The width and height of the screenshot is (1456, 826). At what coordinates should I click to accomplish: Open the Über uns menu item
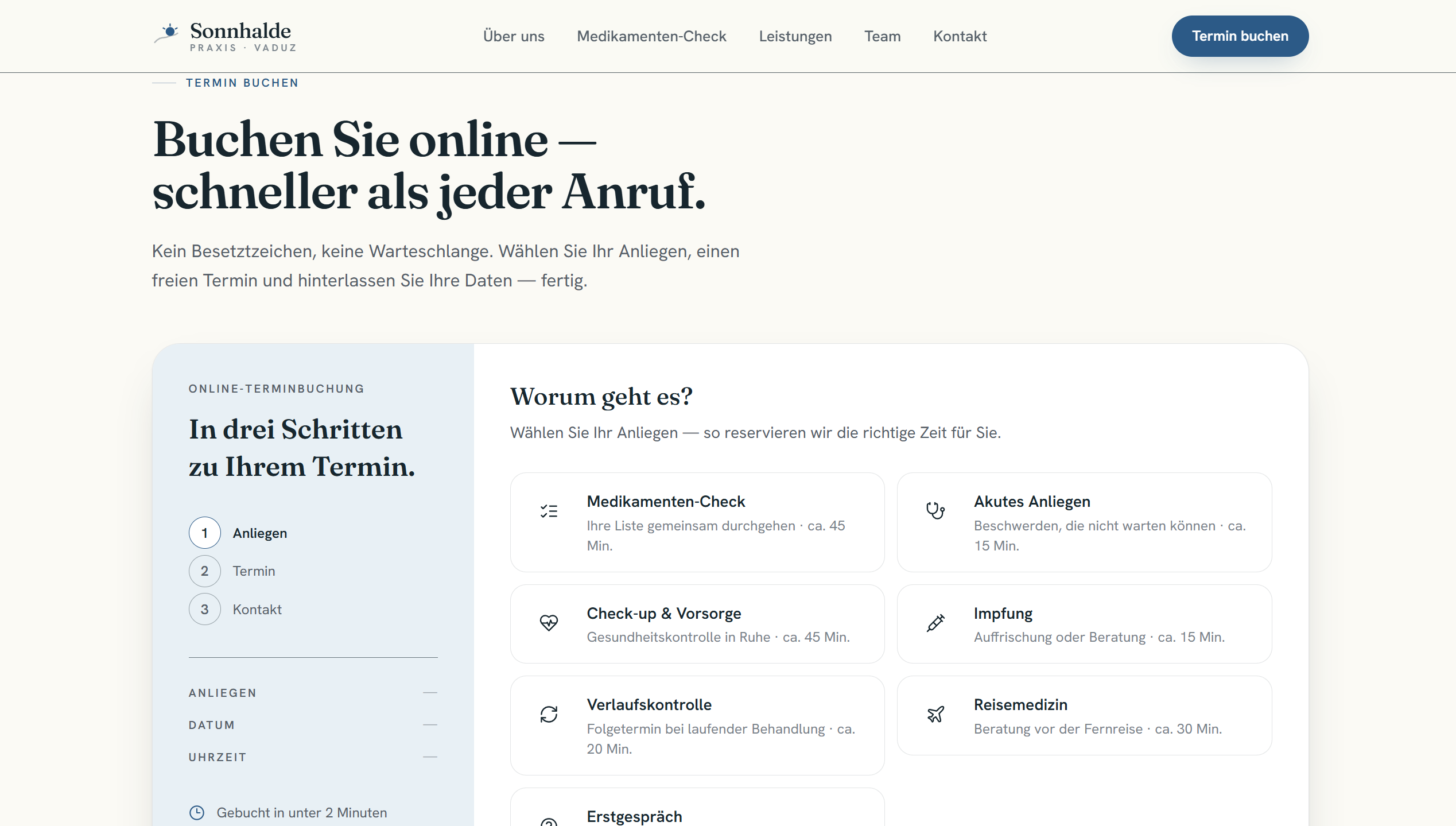point(514,36)
